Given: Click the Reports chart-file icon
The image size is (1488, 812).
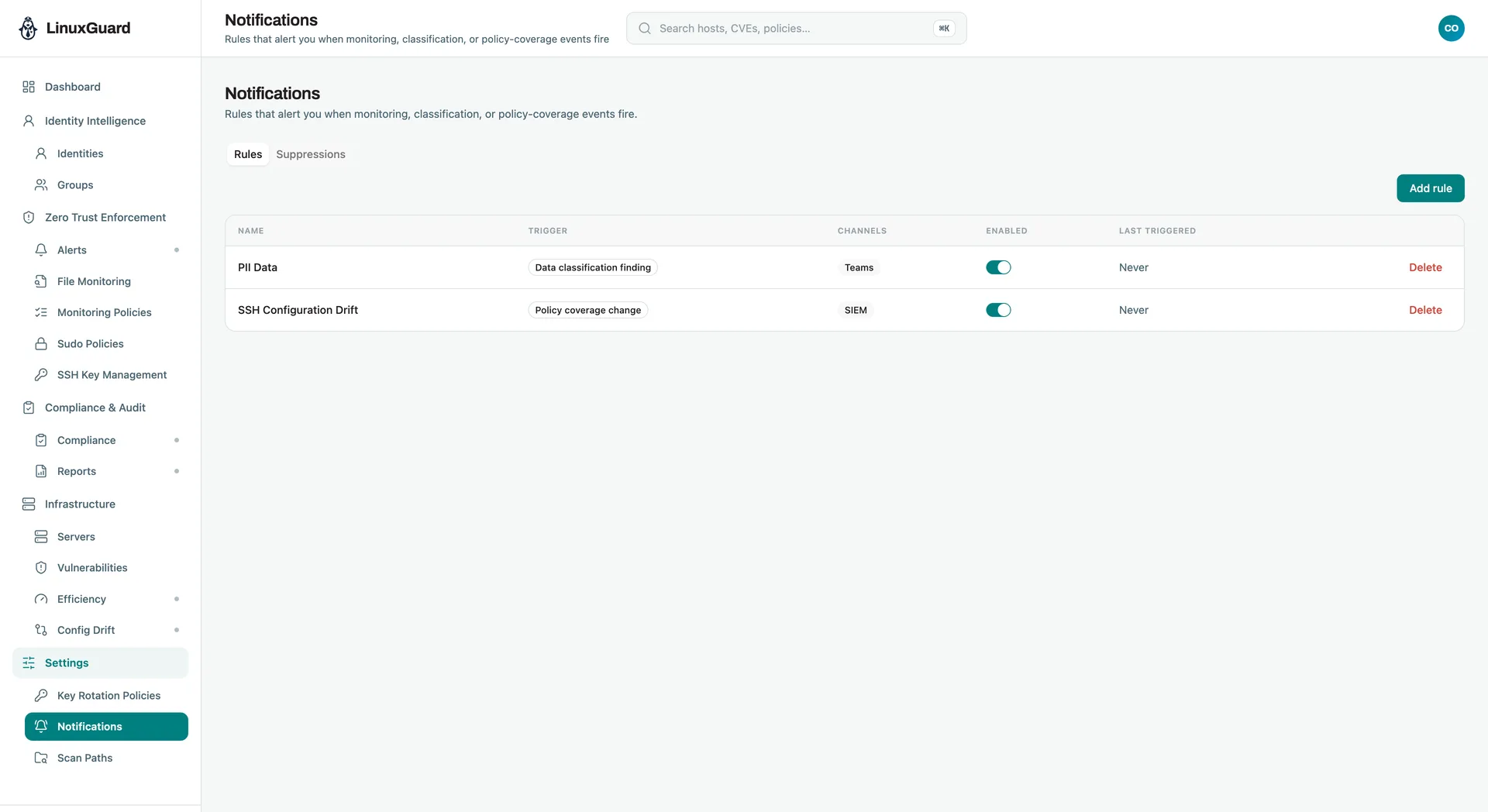Looking at the screenshot, I should pyautogui.click(x=41, y=471).
